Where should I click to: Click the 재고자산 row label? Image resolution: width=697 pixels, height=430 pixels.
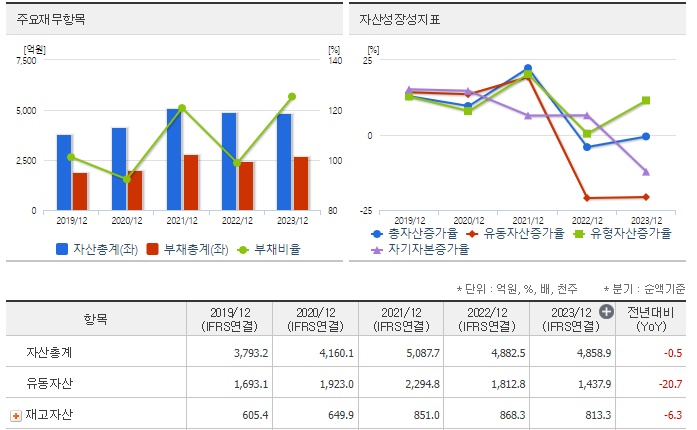49,414
